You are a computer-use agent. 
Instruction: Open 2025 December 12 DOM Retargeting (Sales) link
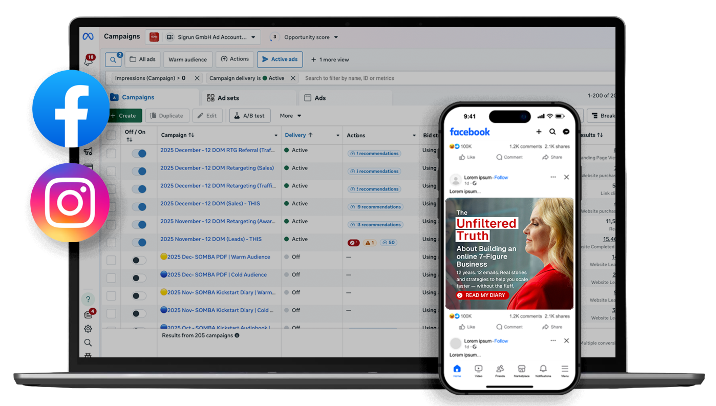(x=217, y=168)
